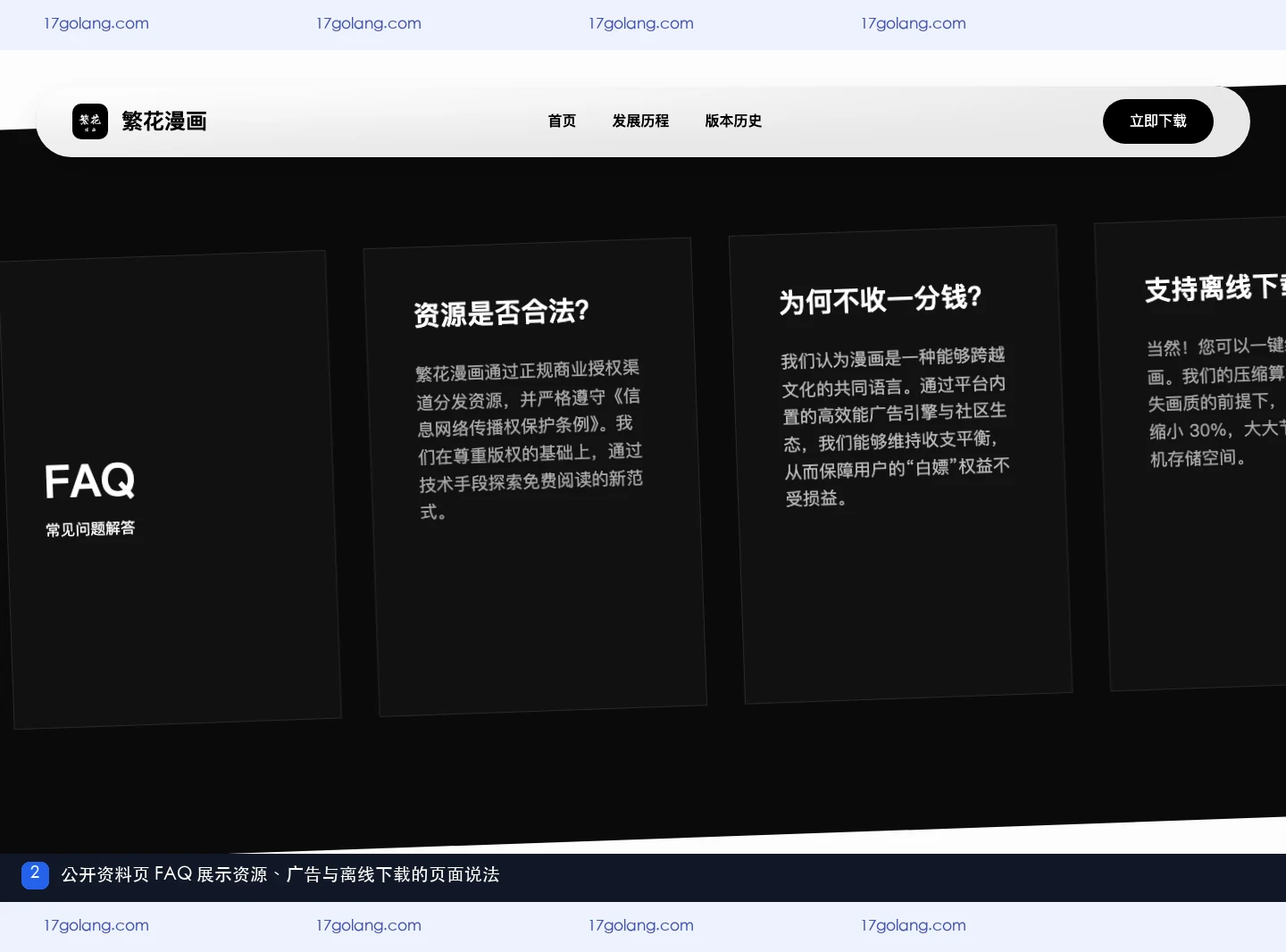Click the 立即下载 button
Image resolution: width=1286 pixels, height=952 pixels.
coord(1157,121)
